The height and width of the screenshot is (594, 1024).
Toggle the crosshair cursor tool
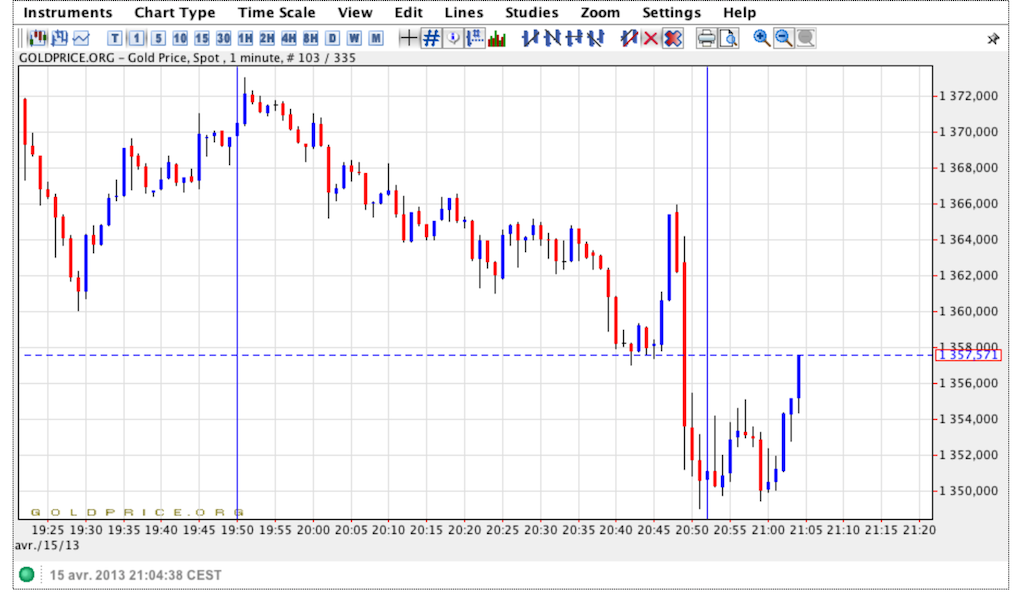pos(408,38)
